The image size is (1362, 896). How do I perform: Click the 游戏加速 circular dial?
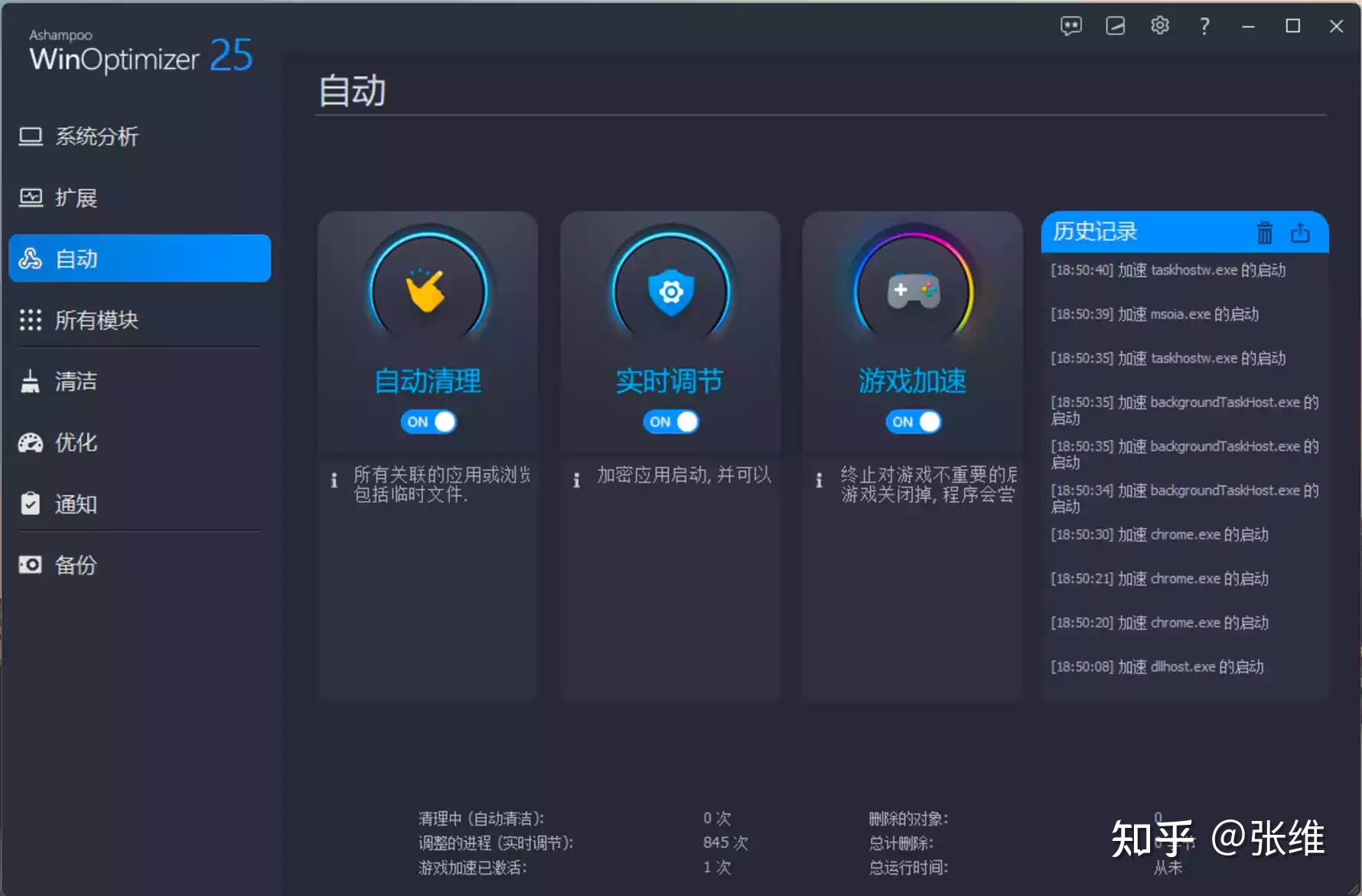tap(913, 291)
